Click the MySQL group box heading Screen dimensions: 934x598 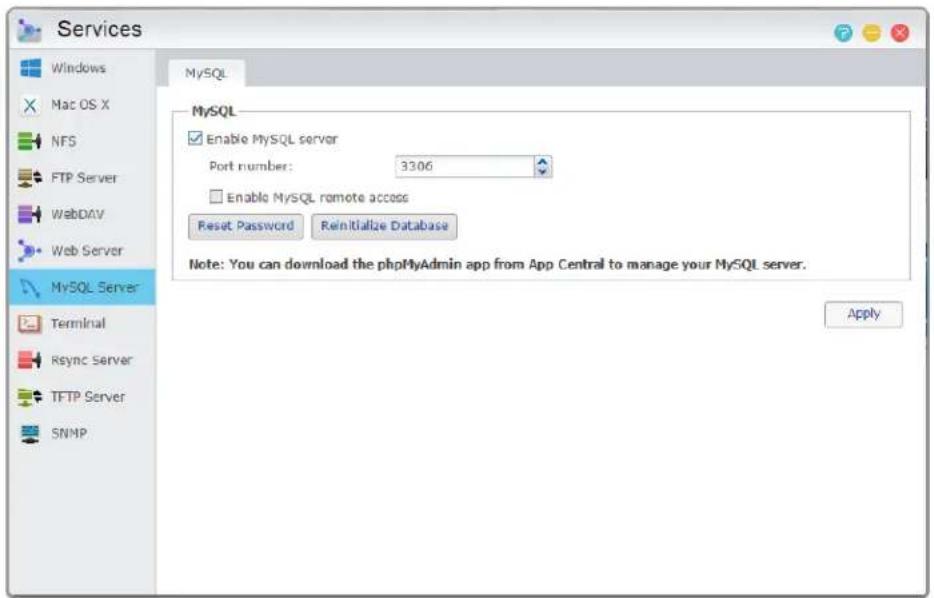coord(213,111)
